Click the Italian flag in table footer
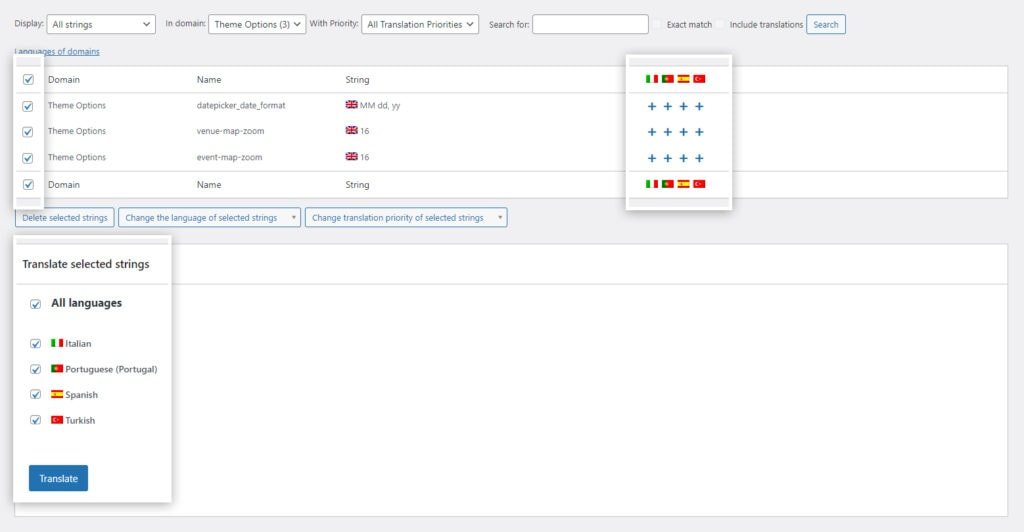1024x532 pixels. coord(652,184)
